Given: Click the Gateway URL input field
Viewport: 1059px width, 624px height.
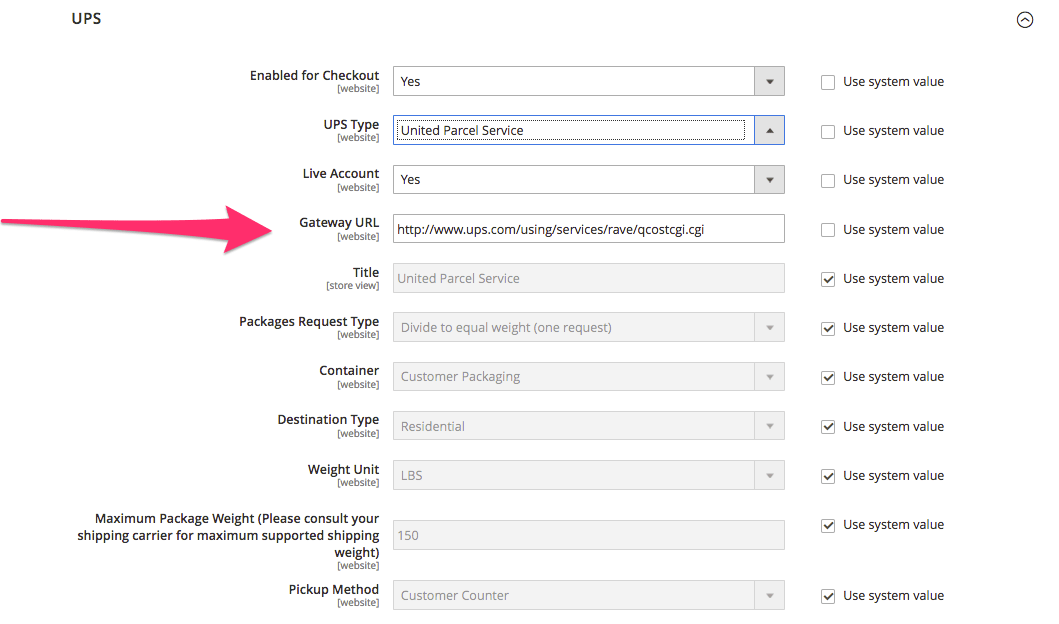Looking at the screenshot, I should click(x=588, y=229).
